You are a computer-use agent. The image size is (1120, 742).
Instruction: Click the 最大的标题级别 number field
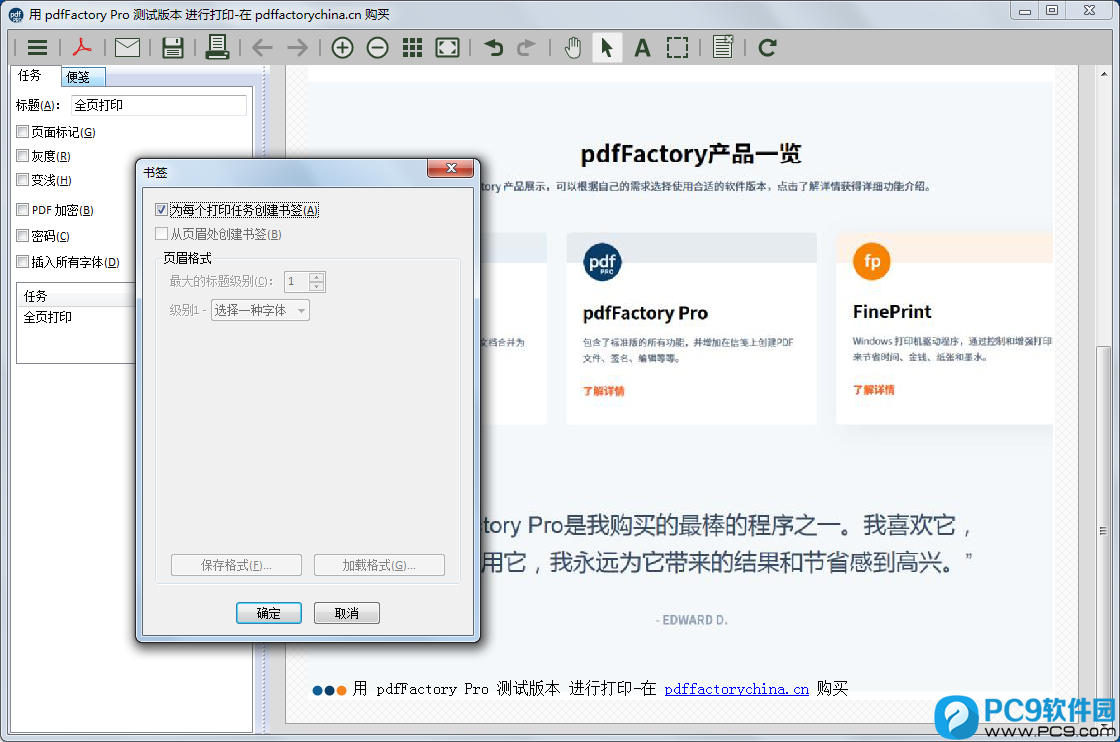(x=296, y=281)
